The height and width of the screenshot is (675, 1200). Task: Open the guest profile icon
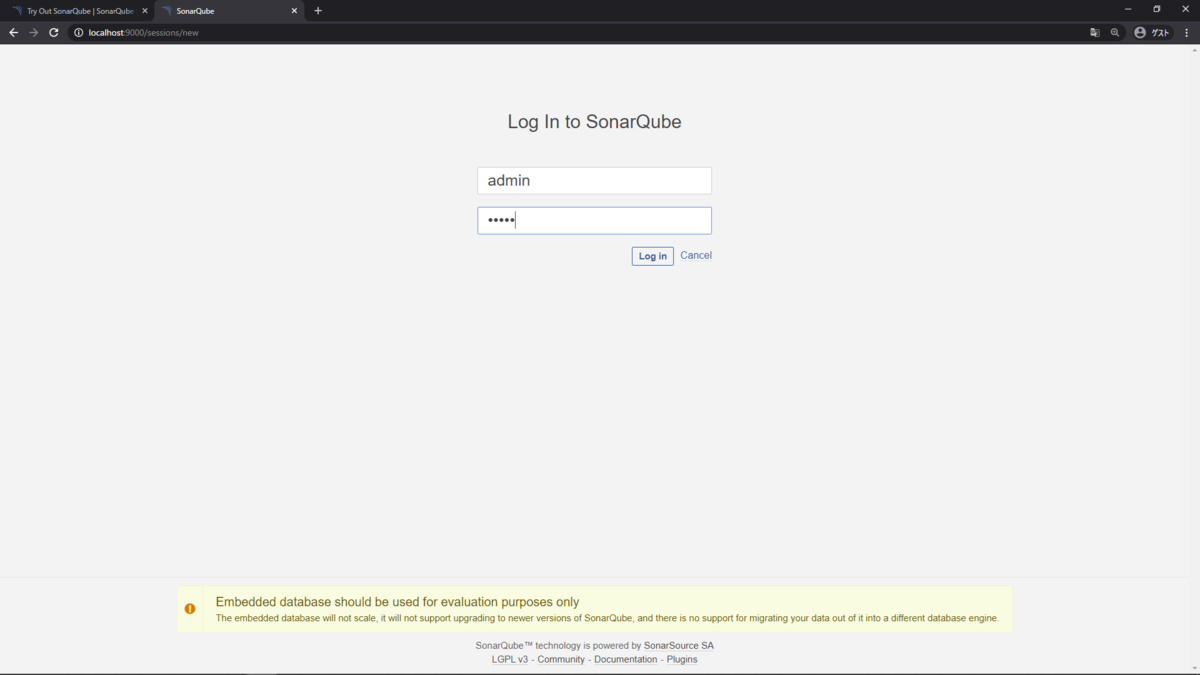tap(1152, 32)
